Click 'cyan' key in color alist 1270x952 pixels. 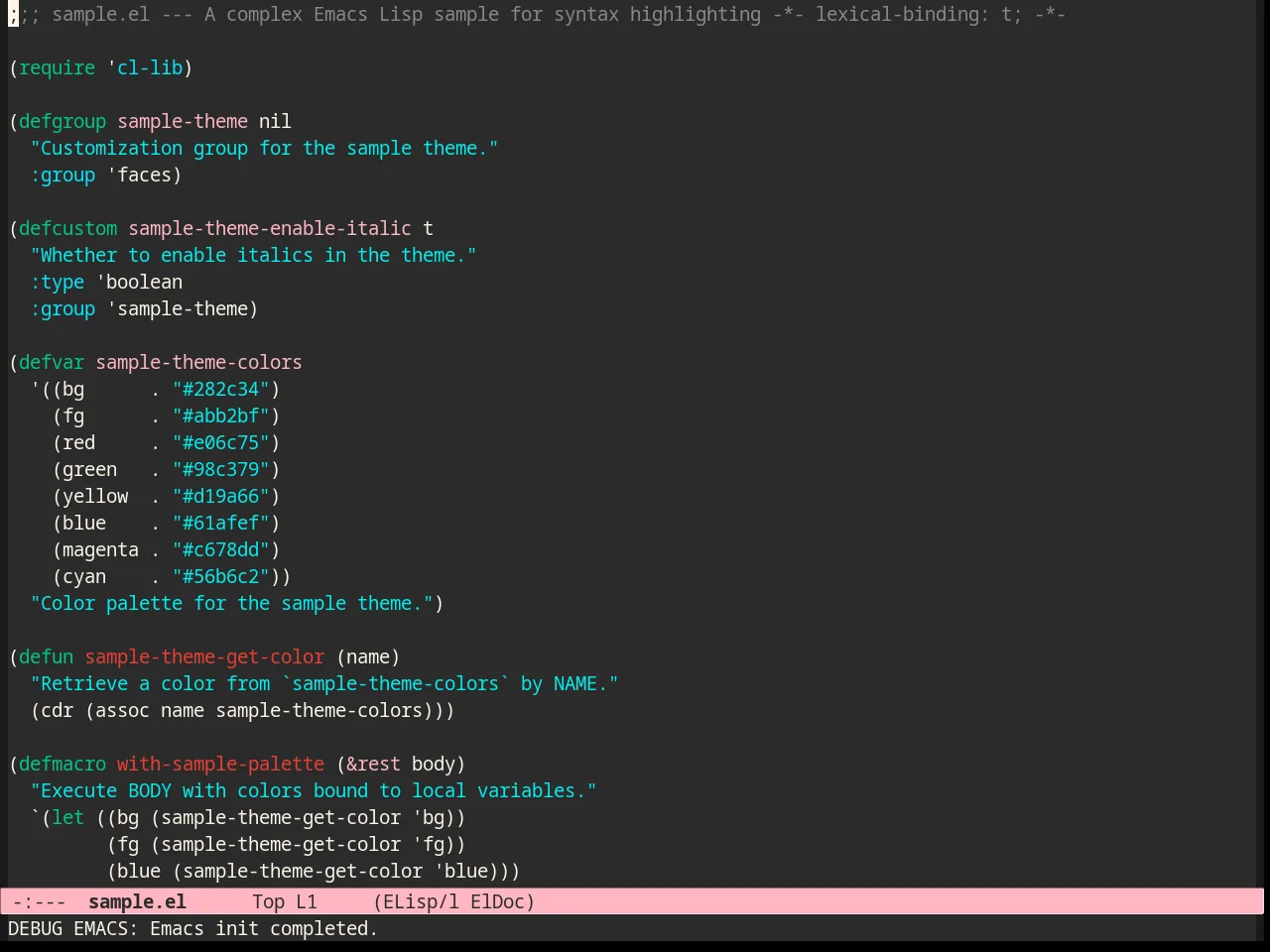pyautogui.click(x=84, y=576)
